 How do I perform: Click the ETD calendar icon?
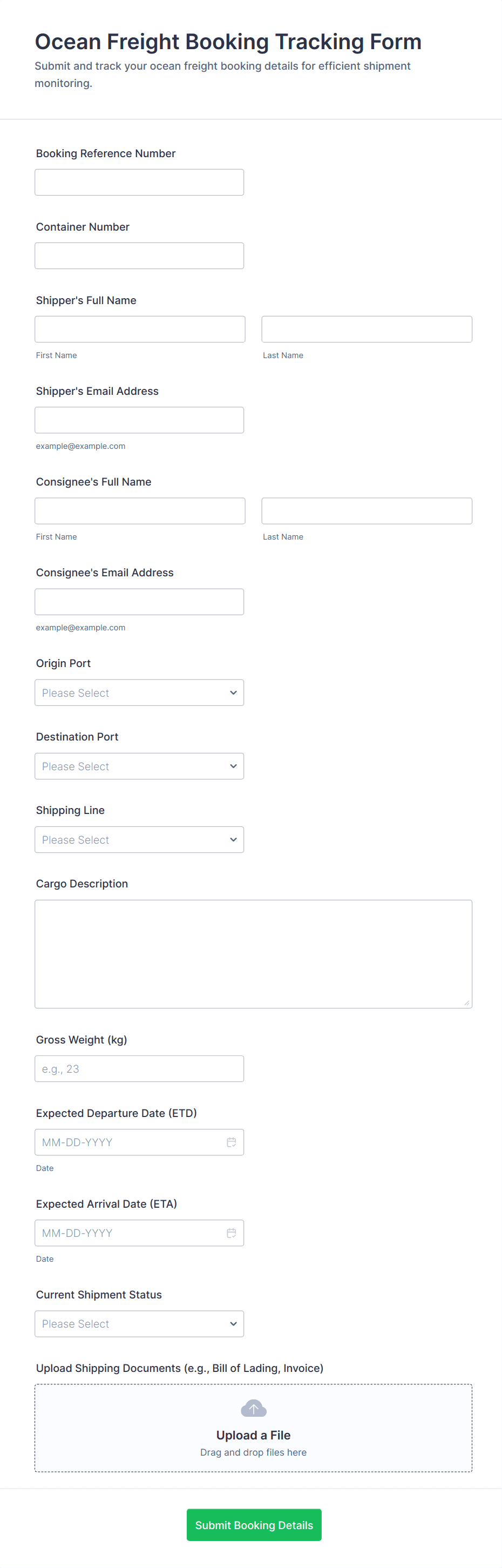[x=231, y=1142]
